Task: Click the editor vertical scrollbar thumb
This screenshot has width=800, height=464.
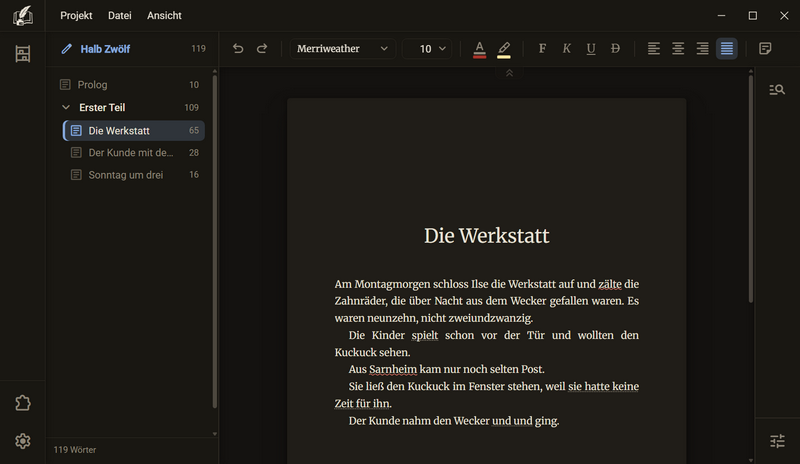Action: point(751,189)
